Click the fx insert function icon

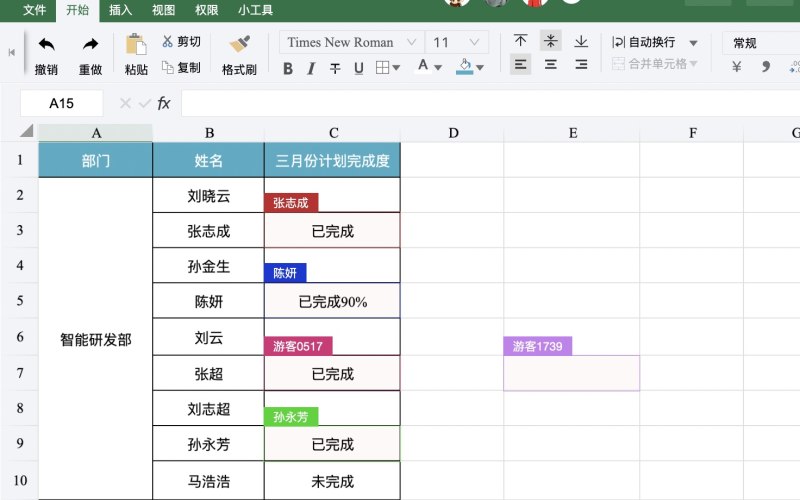164,104
